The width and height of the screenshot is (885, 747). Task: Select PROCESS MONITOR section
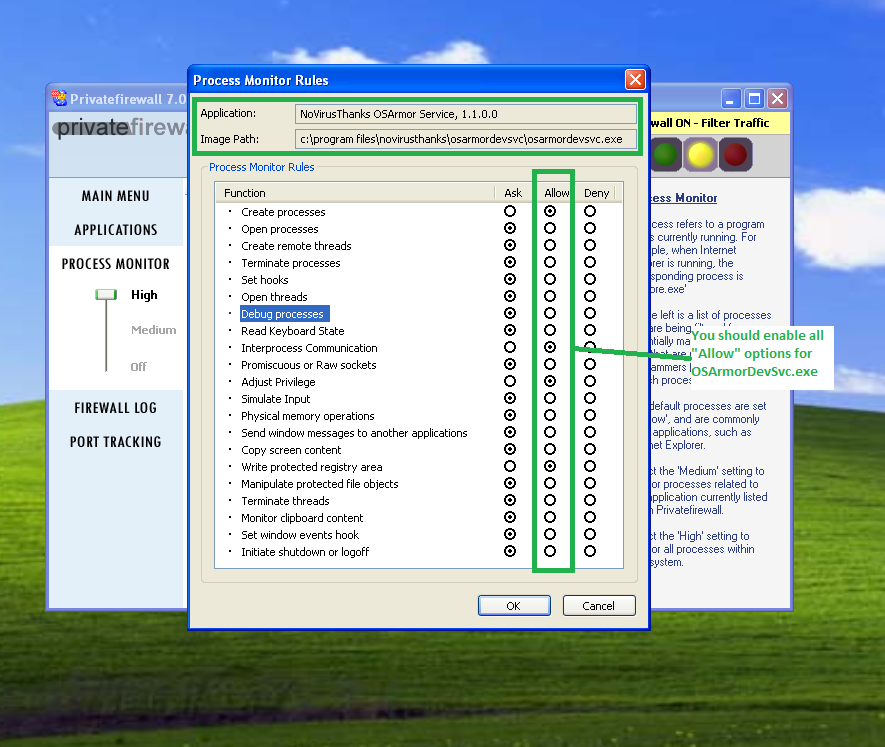[x=116, y=264]
